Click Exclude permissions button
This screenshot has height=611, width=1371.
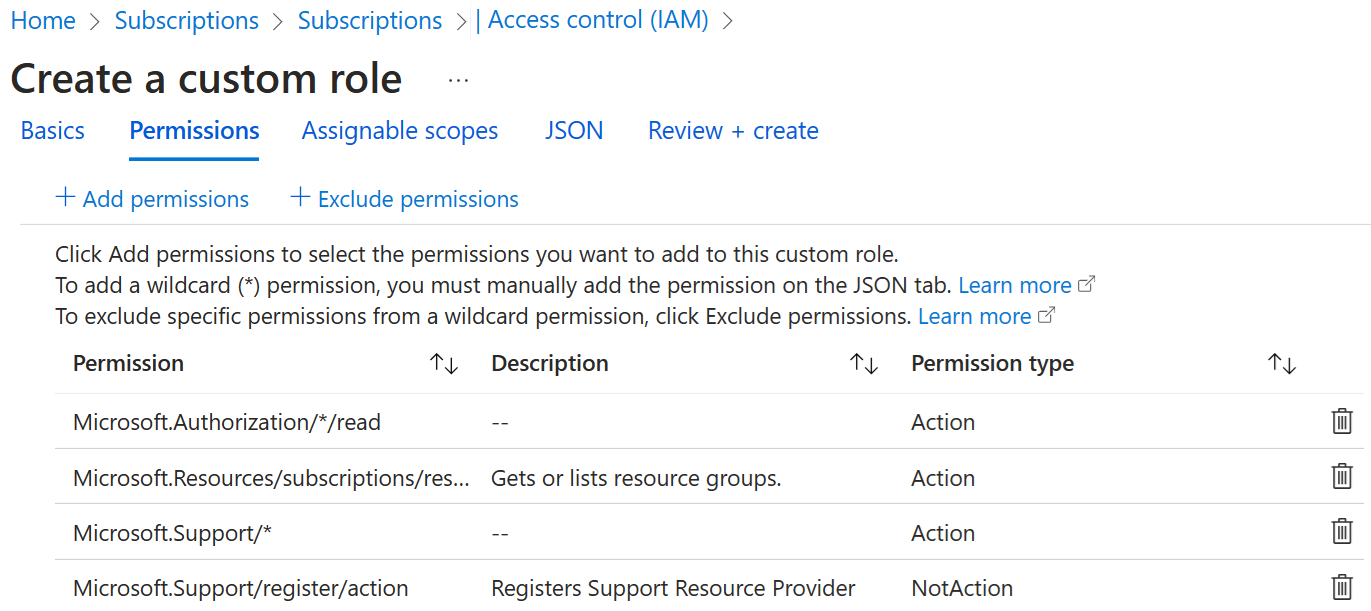pyautogui.click(x=404, y=199)
